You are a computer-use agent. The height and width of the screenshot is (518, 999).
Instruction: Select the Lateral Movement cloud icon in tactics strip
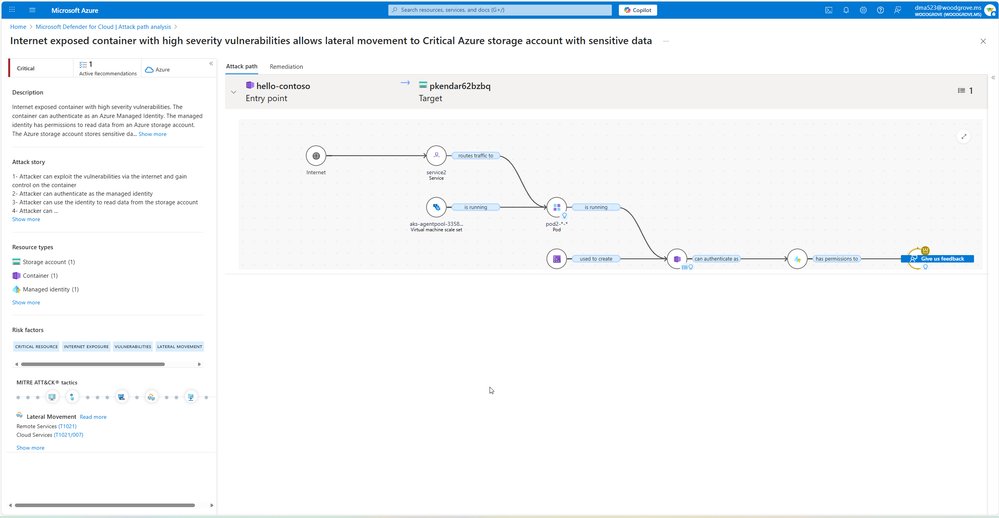(152, 397)
